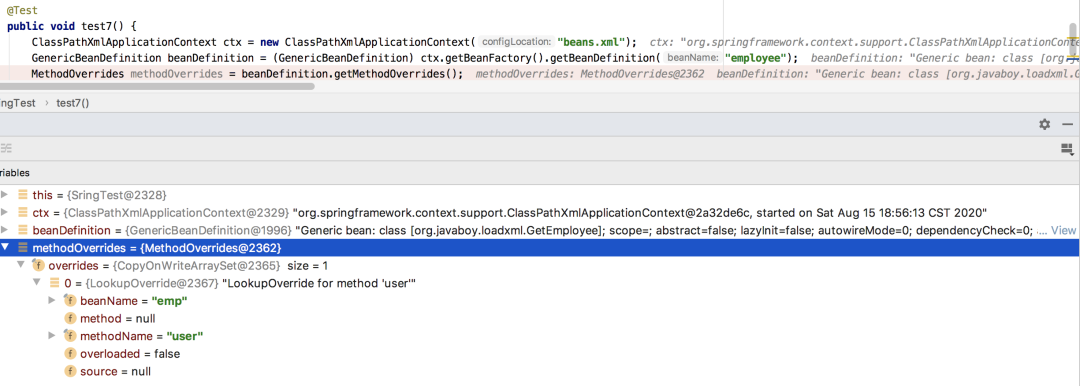The image size is (1080, 386).
Task: Click the hide panel minus icon
Action: tap(1068, 124)
